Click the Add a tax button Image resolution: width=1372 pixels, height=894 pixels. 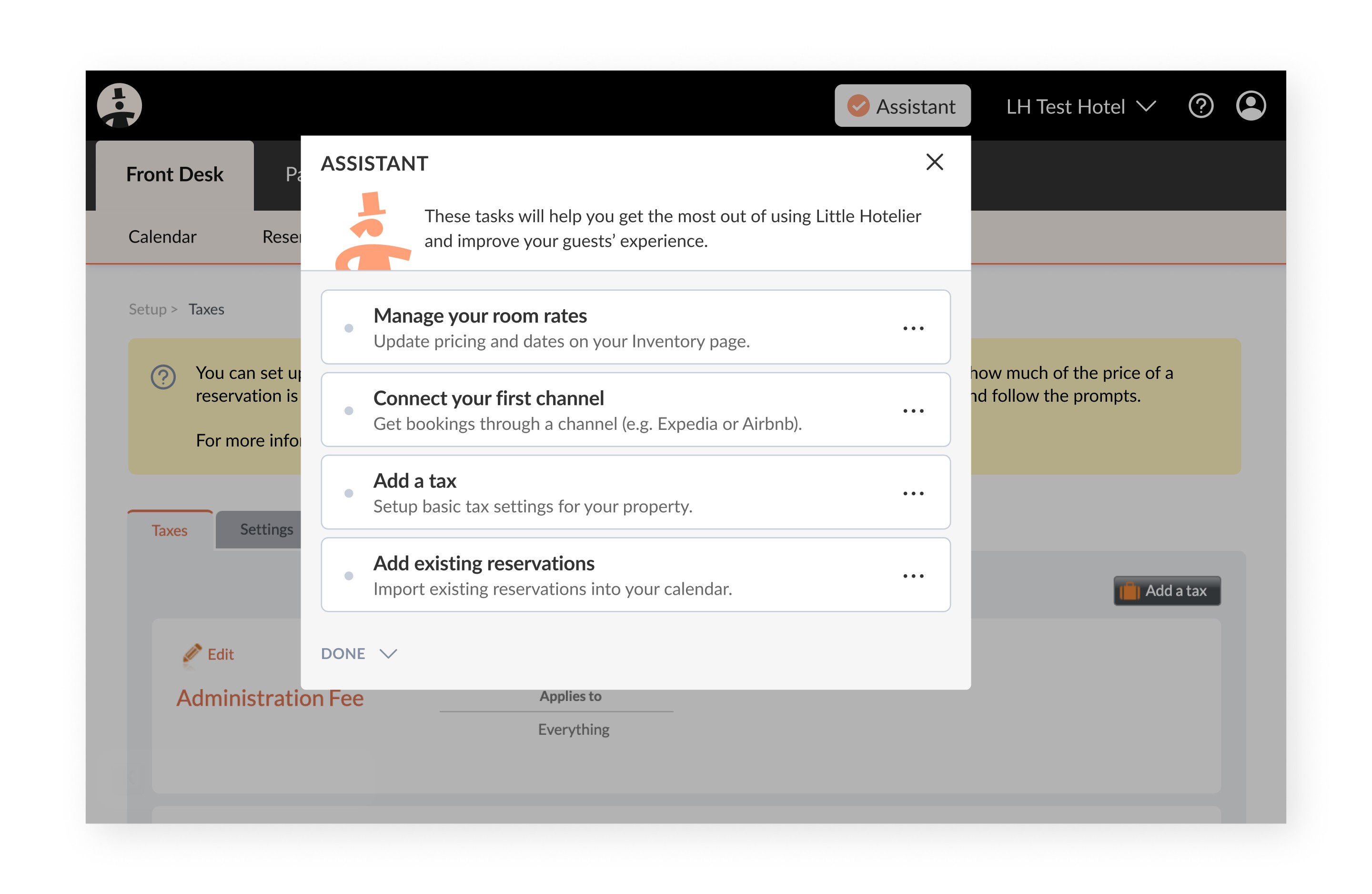click(1166, 590)
